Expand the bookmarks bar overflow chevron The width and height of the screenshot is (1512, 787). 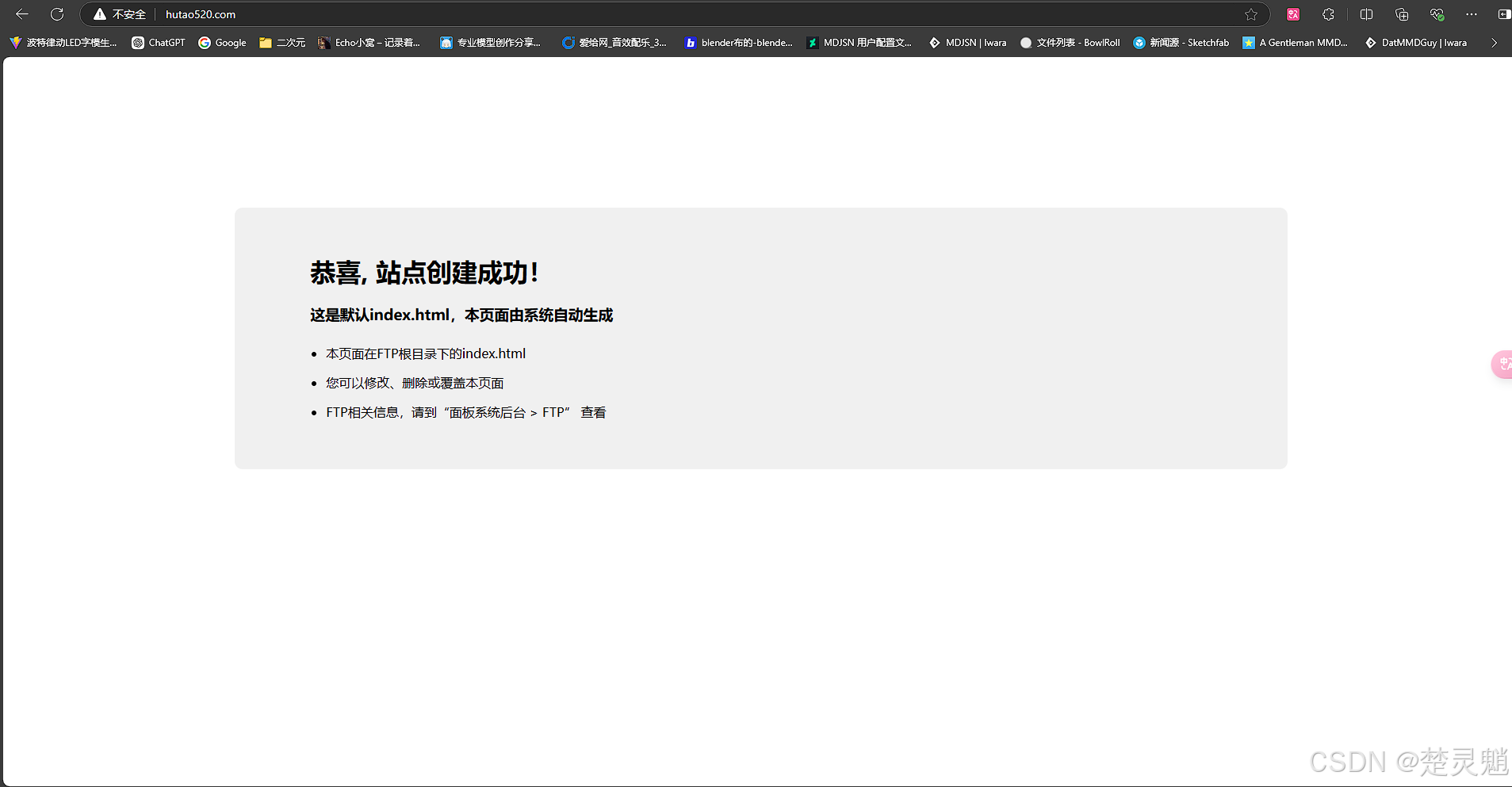pos(1494,43)
